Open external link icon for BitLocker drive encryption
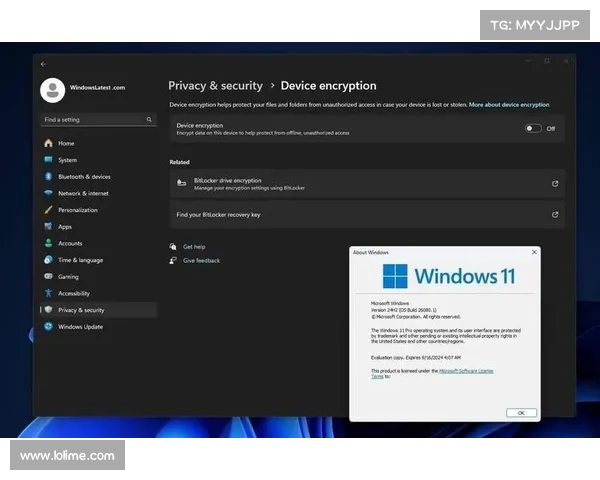Viewport: 600px width, 480px height. pyautogui.click(x=555, y=184)
